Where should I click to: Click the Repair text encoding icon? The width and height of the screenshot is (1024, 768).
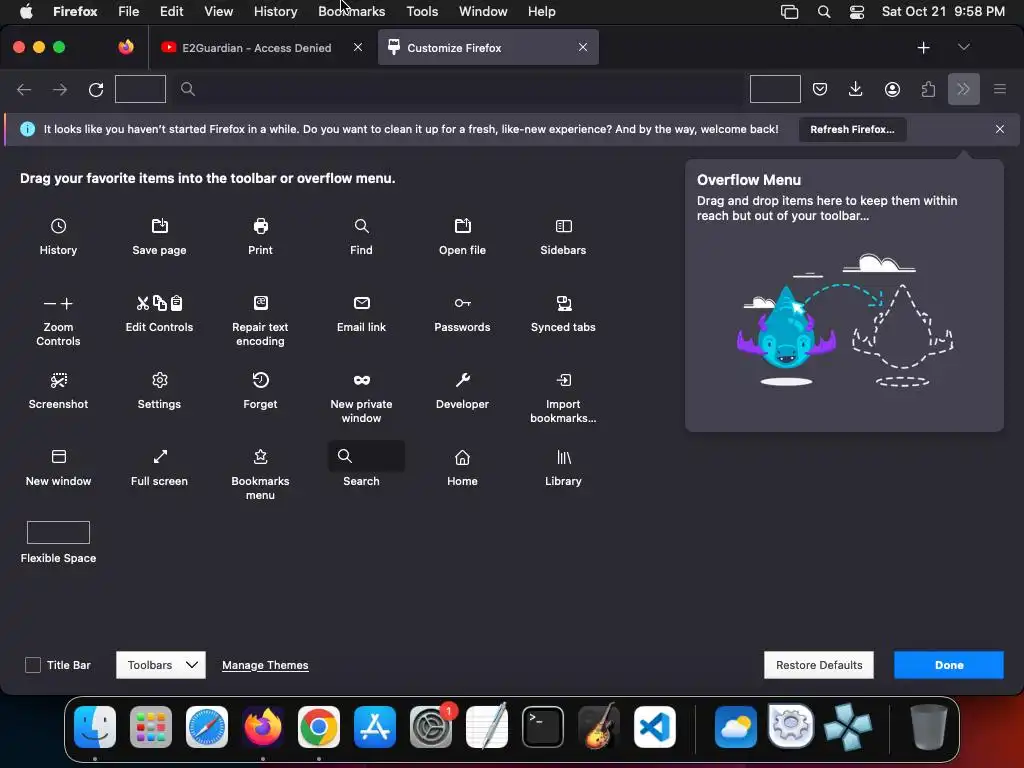261,303
